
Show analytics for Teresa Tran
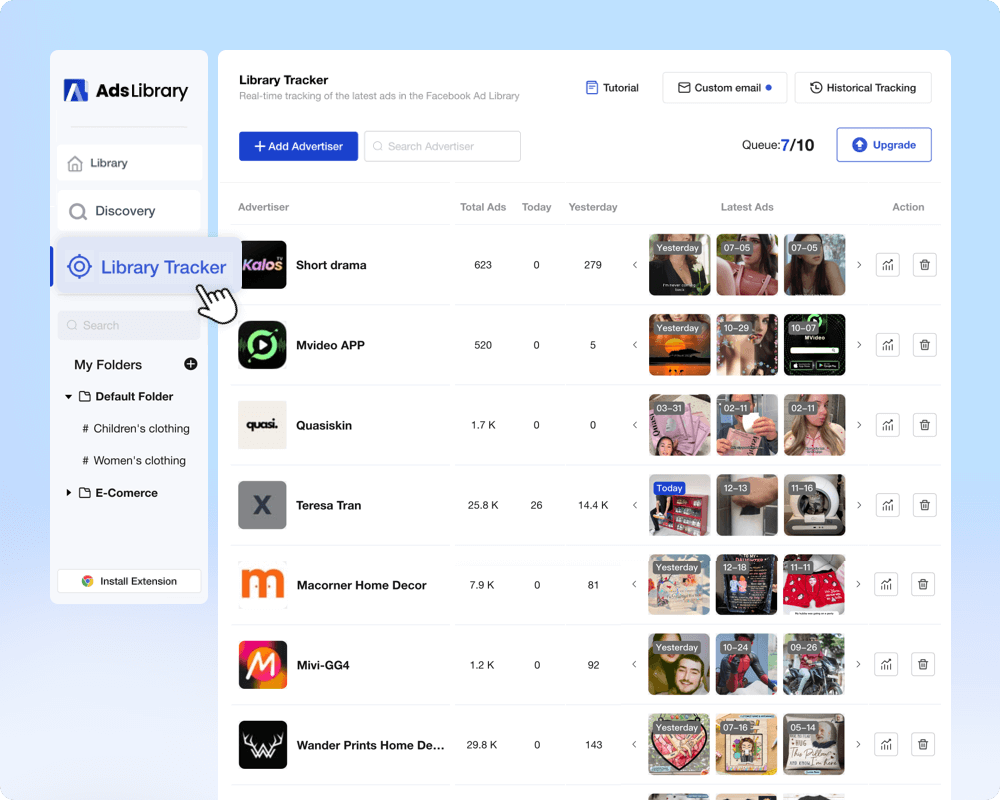point(888,505)
